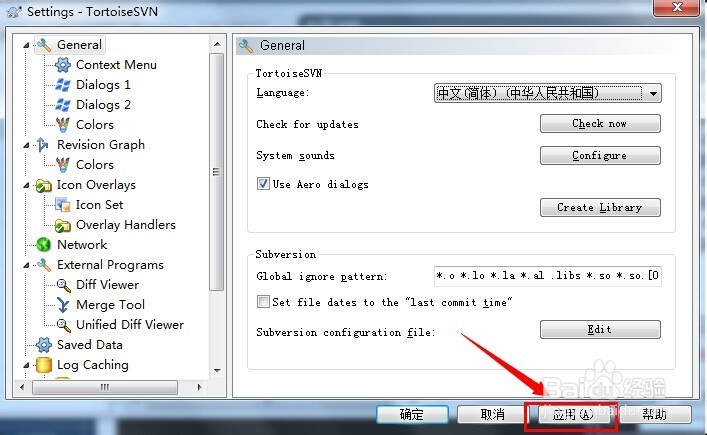Screen dimensions: 707x435
Task: Click the Check now button
Action: 600,124
